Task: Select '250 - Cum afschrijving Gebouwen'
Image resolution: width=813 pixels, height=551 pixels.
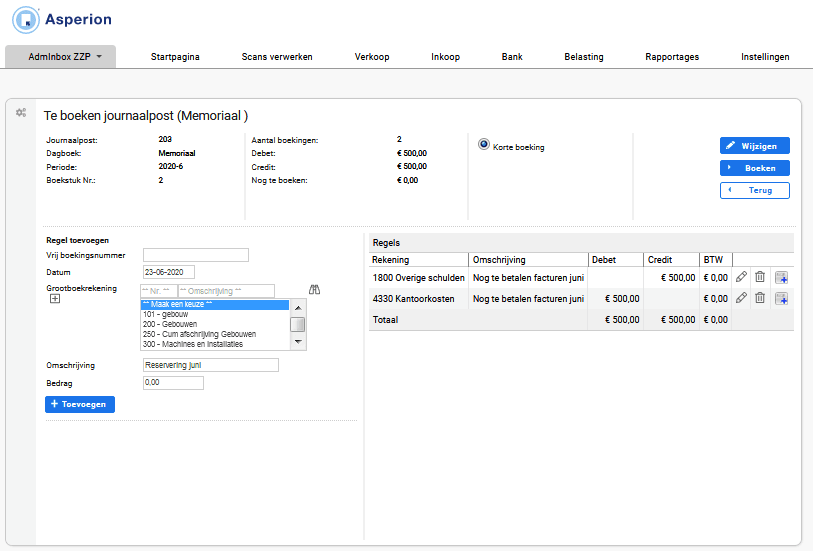Action: tap(215, 334)
